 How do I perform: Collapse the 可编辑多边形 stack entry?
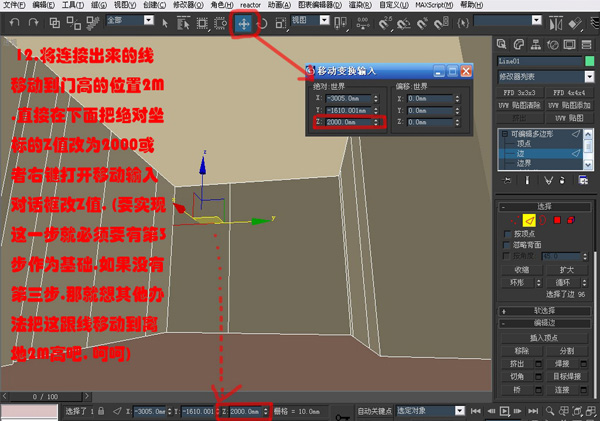[x=505, y=134]
